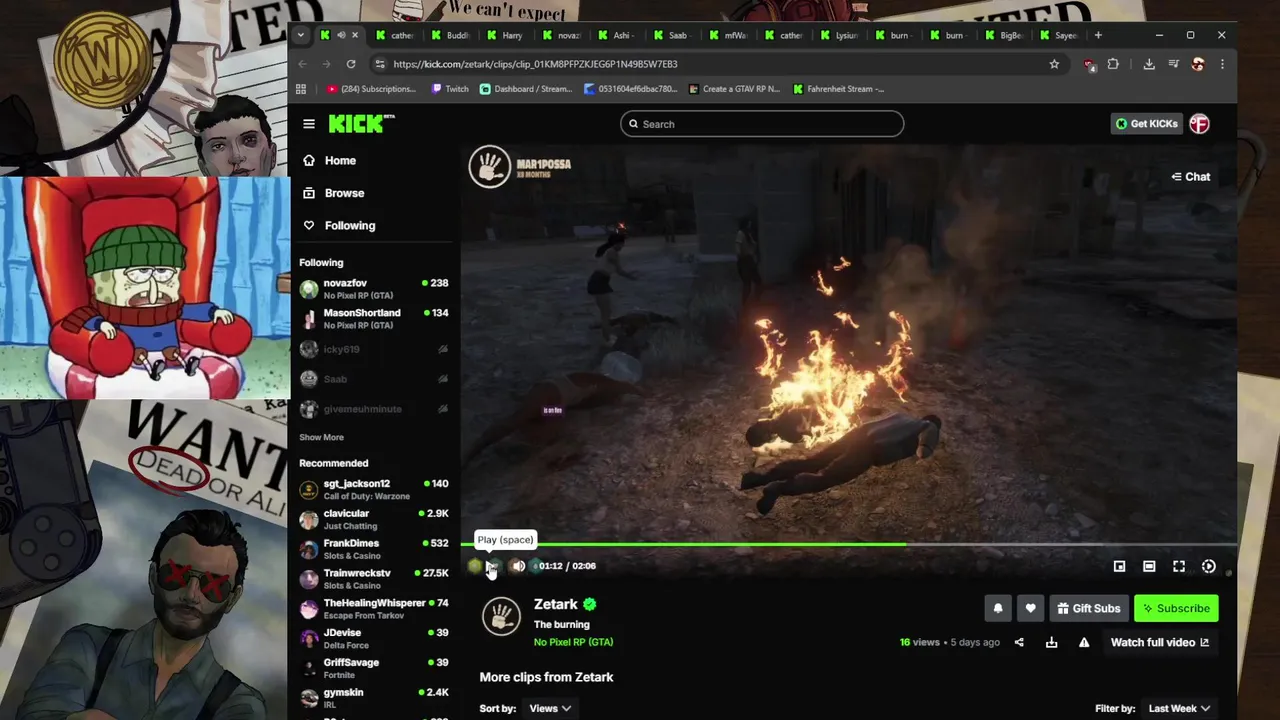Open GriffSavage recommended channel
Viewport: 1280px width, 720px height.
tap(374, 668)
